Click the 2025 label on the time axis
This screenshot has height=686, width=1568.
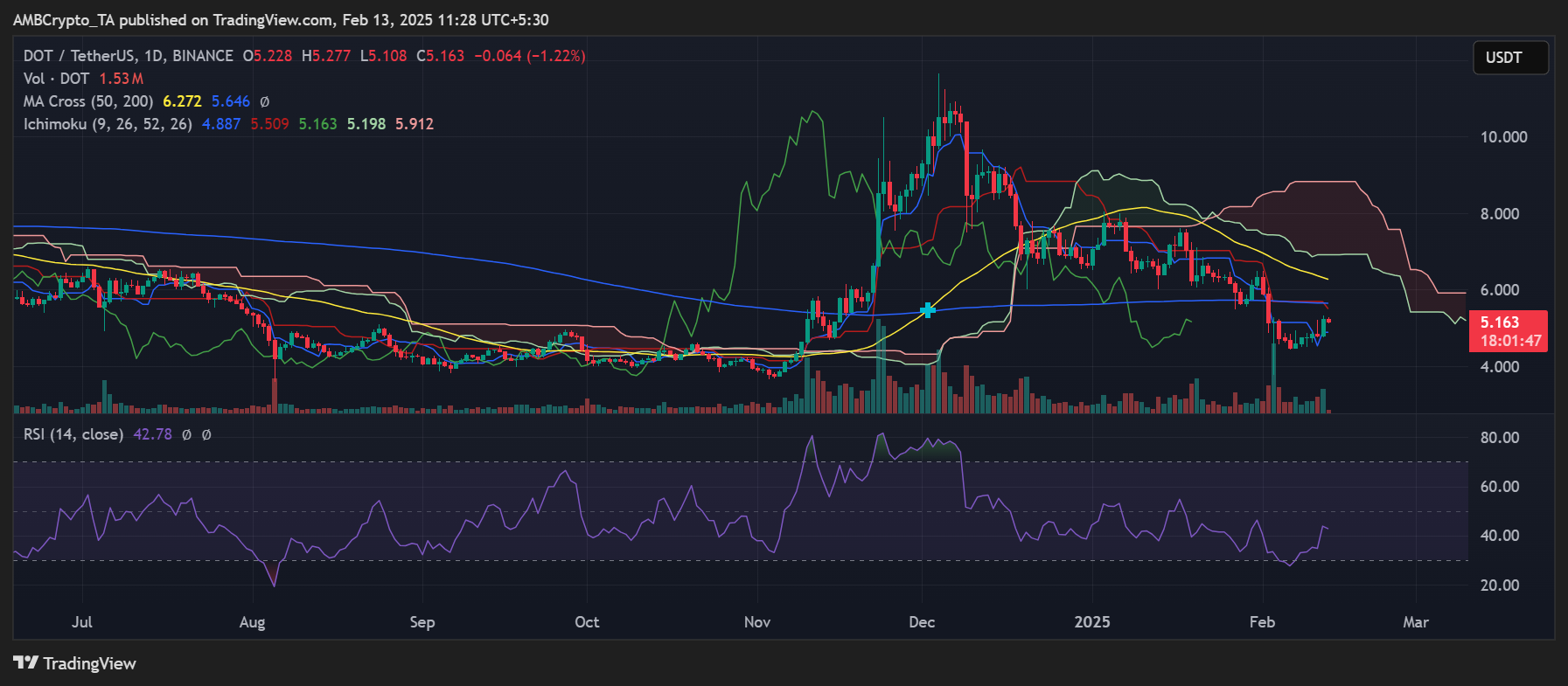(x=1092, y=622)
